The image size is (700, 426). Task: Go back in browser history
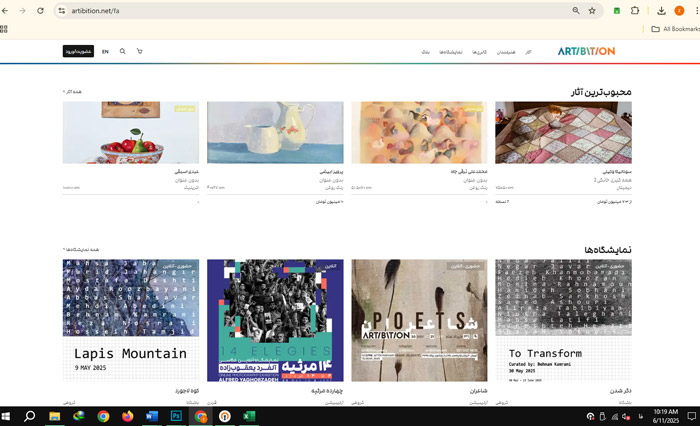coord(5,11)
